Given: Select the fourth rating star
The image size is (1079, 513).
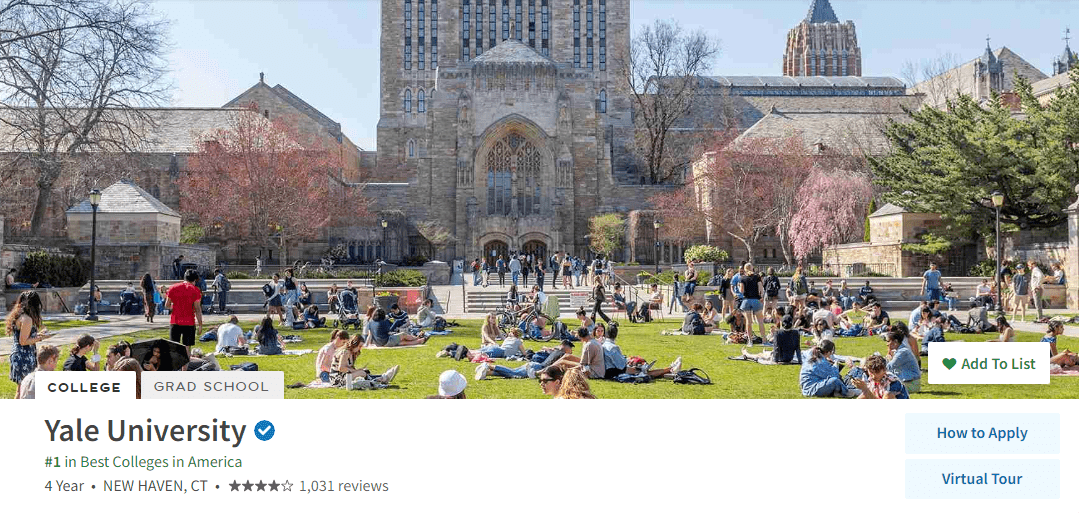Looking at the screenshot, I should (274, 486).
